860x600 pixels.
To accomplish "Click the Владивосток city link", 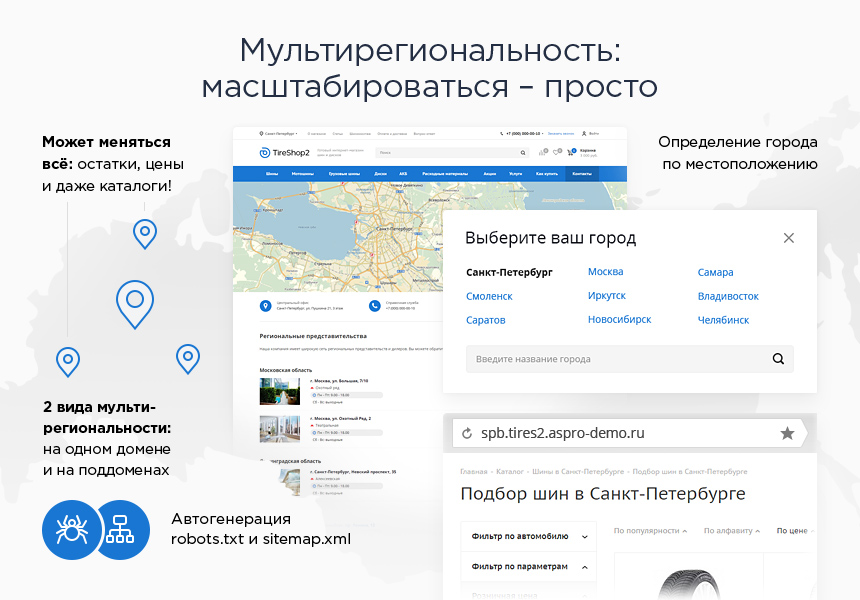I will (729, 295).
